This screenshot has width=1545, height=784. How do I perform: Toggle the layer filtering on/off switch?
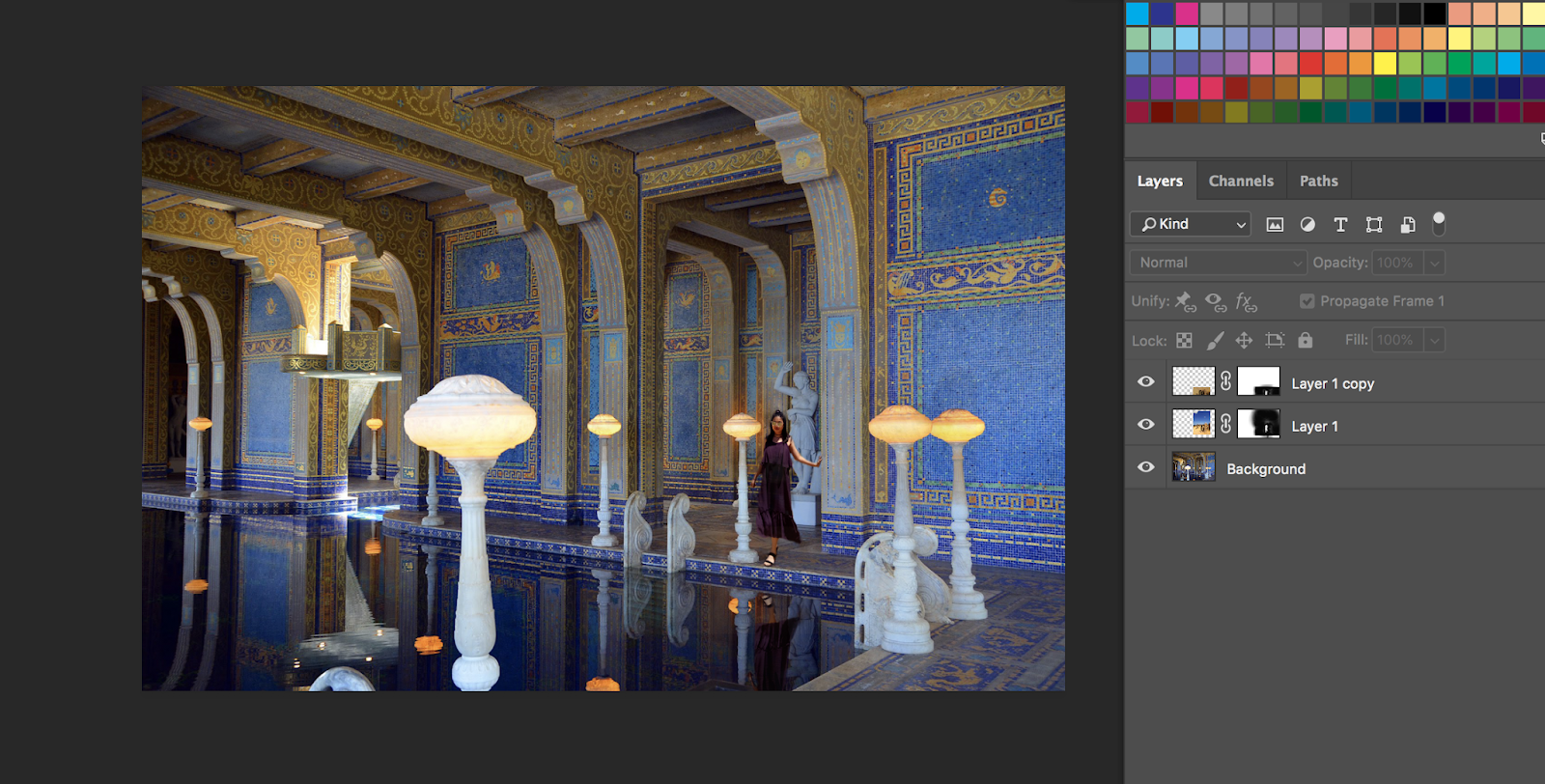[1439, 223]
